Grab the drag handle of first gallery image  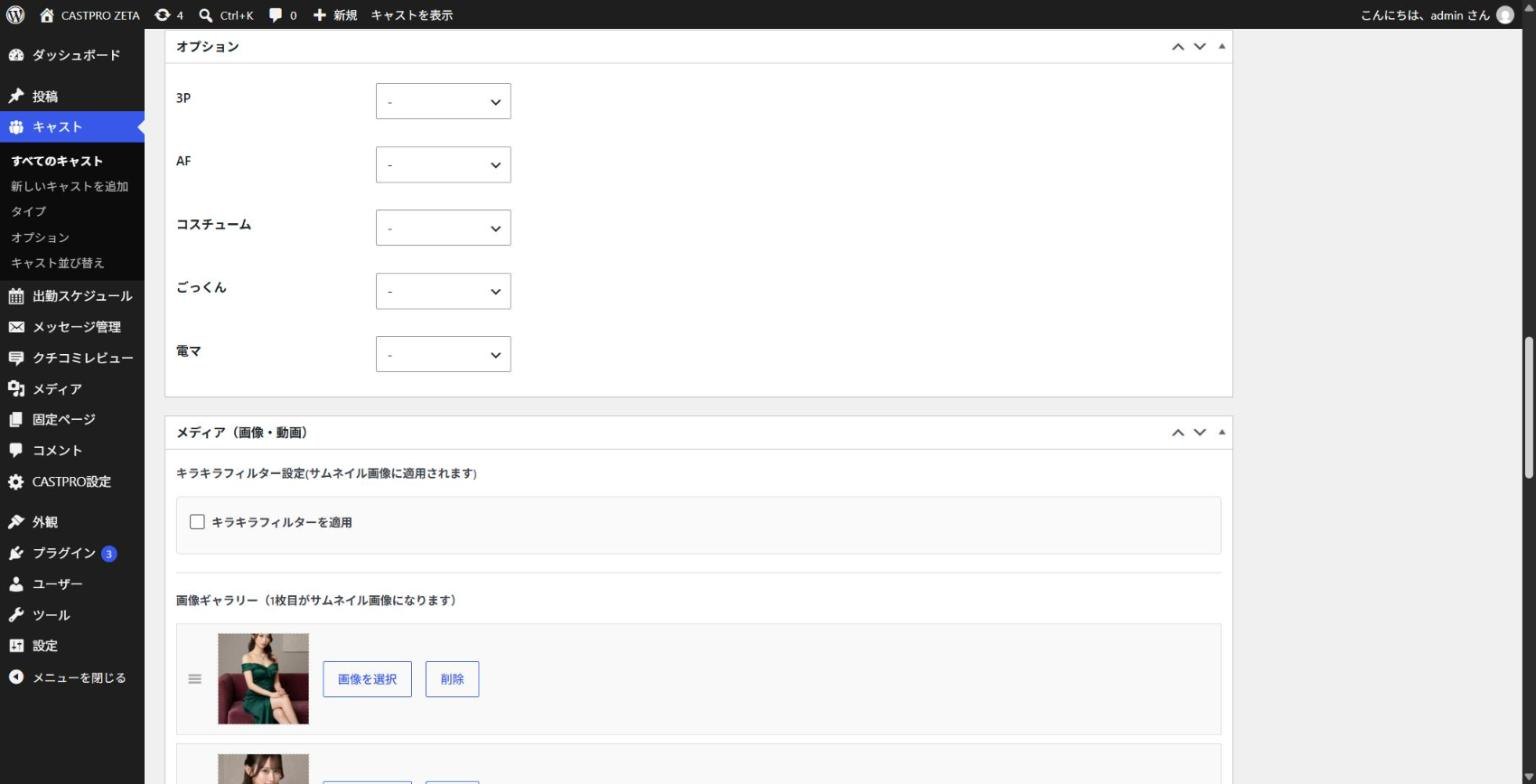pyautogui.click(x=195, y=679)
